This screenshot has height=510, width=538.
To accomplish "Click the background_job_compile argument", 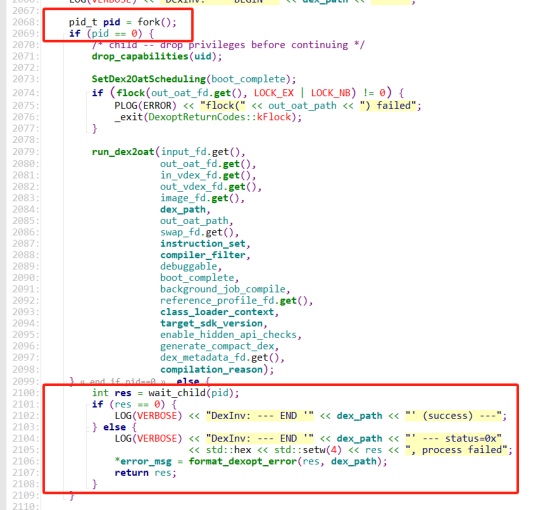I will tap(223, 289).
